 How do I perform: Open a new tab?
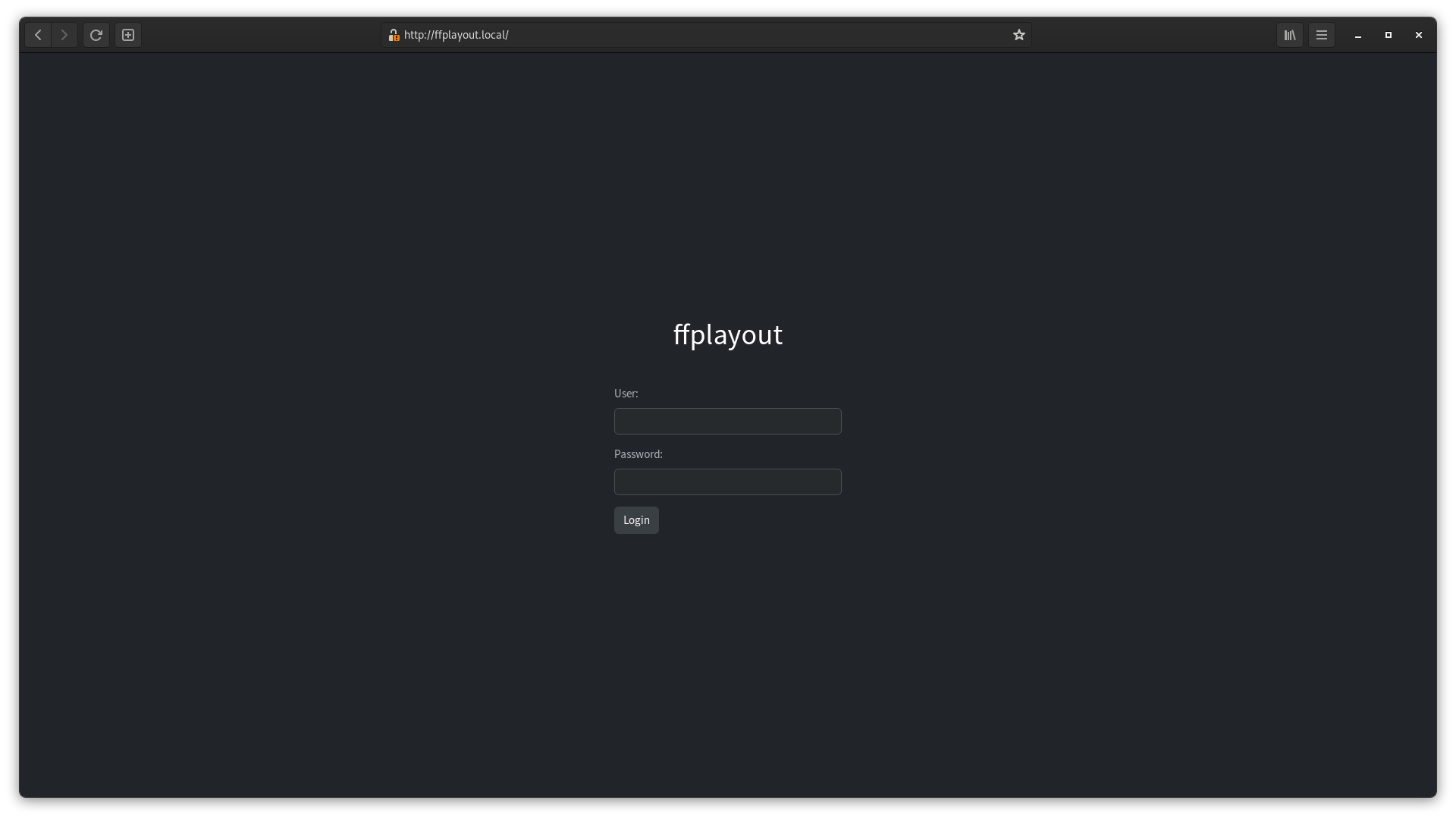[x=128, y=35]
